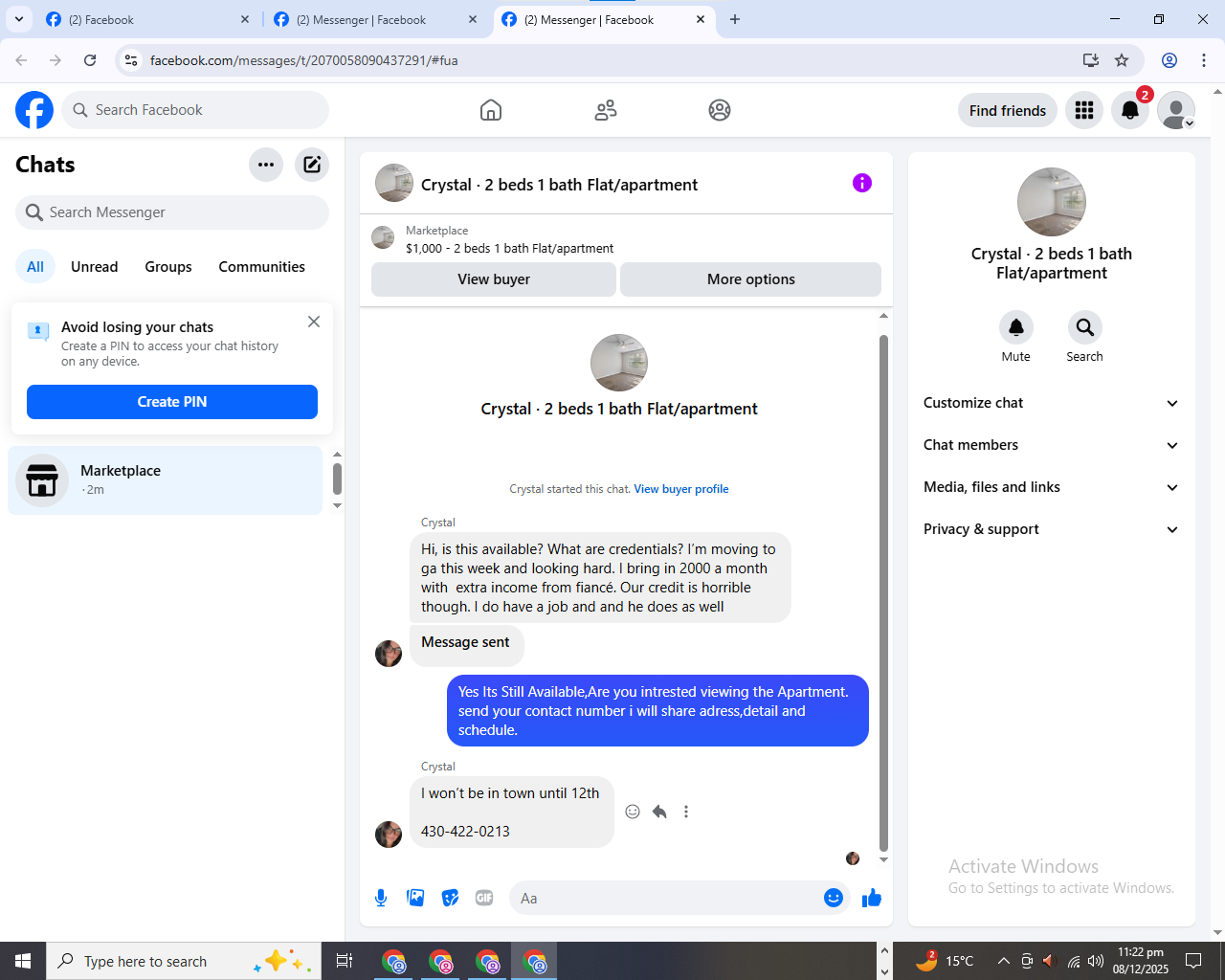Reload the page in browser toolbar
This screenshot has width=1225, height=980.
90,60
